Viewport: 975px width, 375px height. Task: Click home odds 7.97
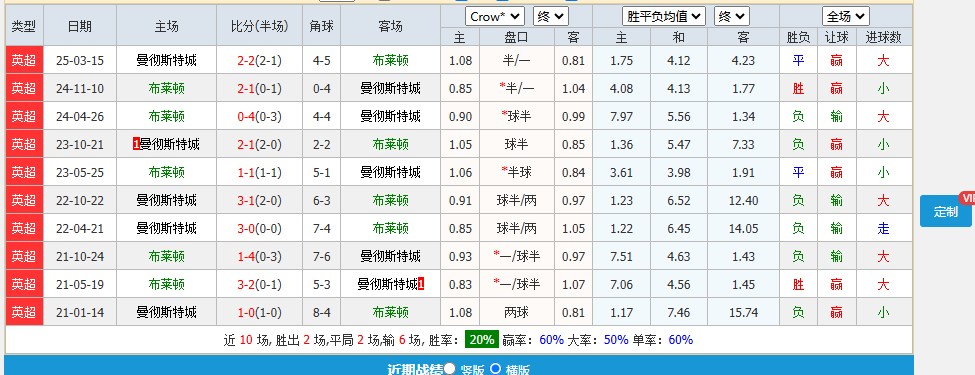tap(622, 117)
